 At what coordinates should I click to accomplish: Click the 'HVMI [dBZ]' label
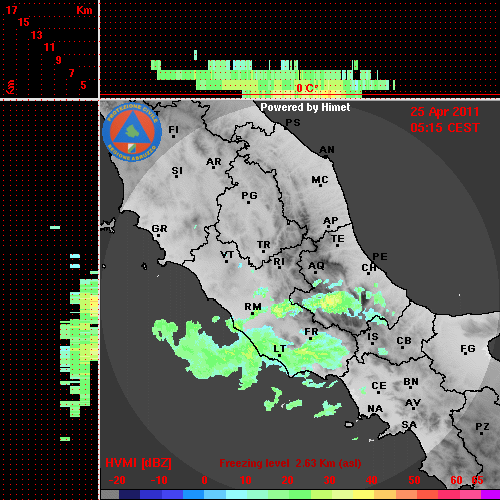tap(138, 463)
